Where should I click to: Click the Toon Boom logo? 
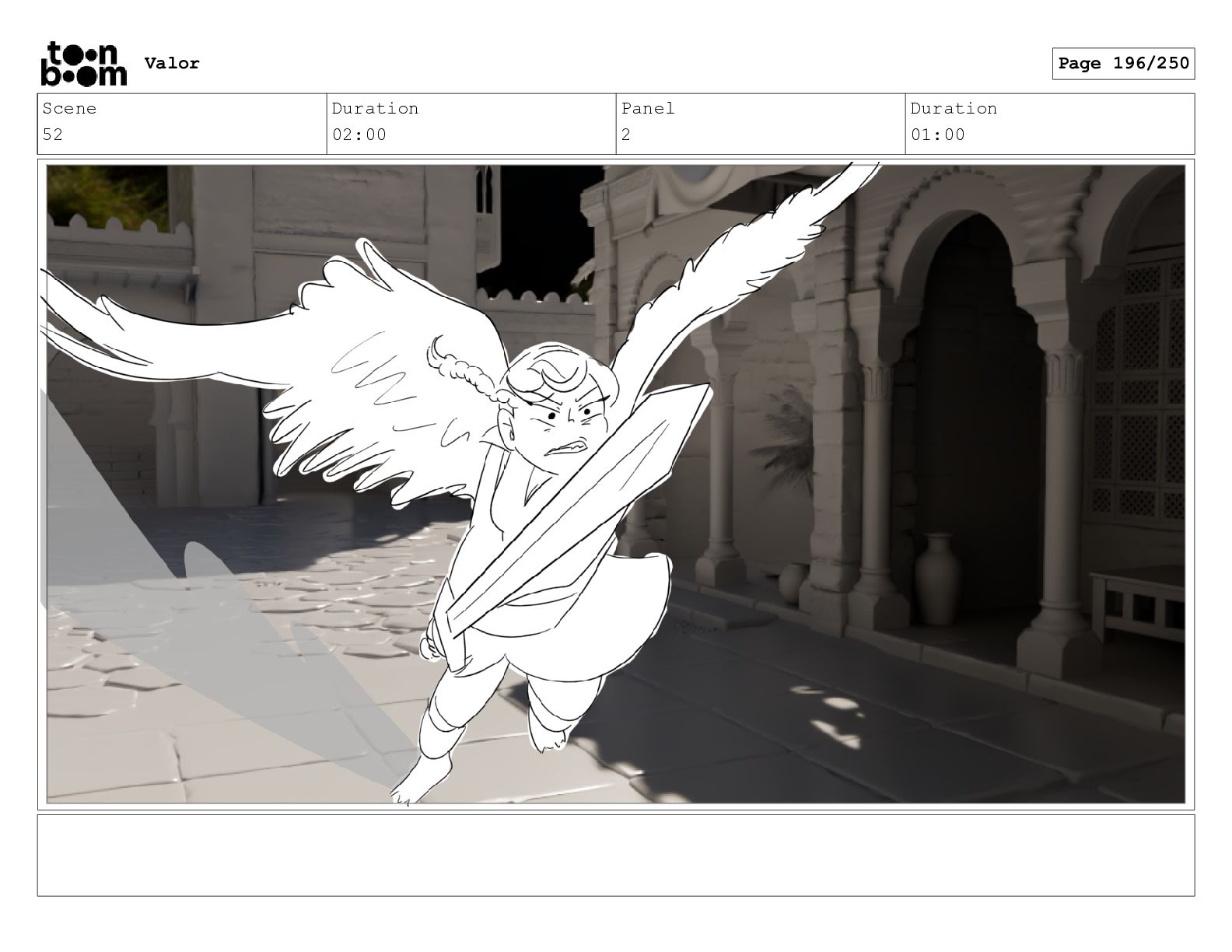click(82, 64)
